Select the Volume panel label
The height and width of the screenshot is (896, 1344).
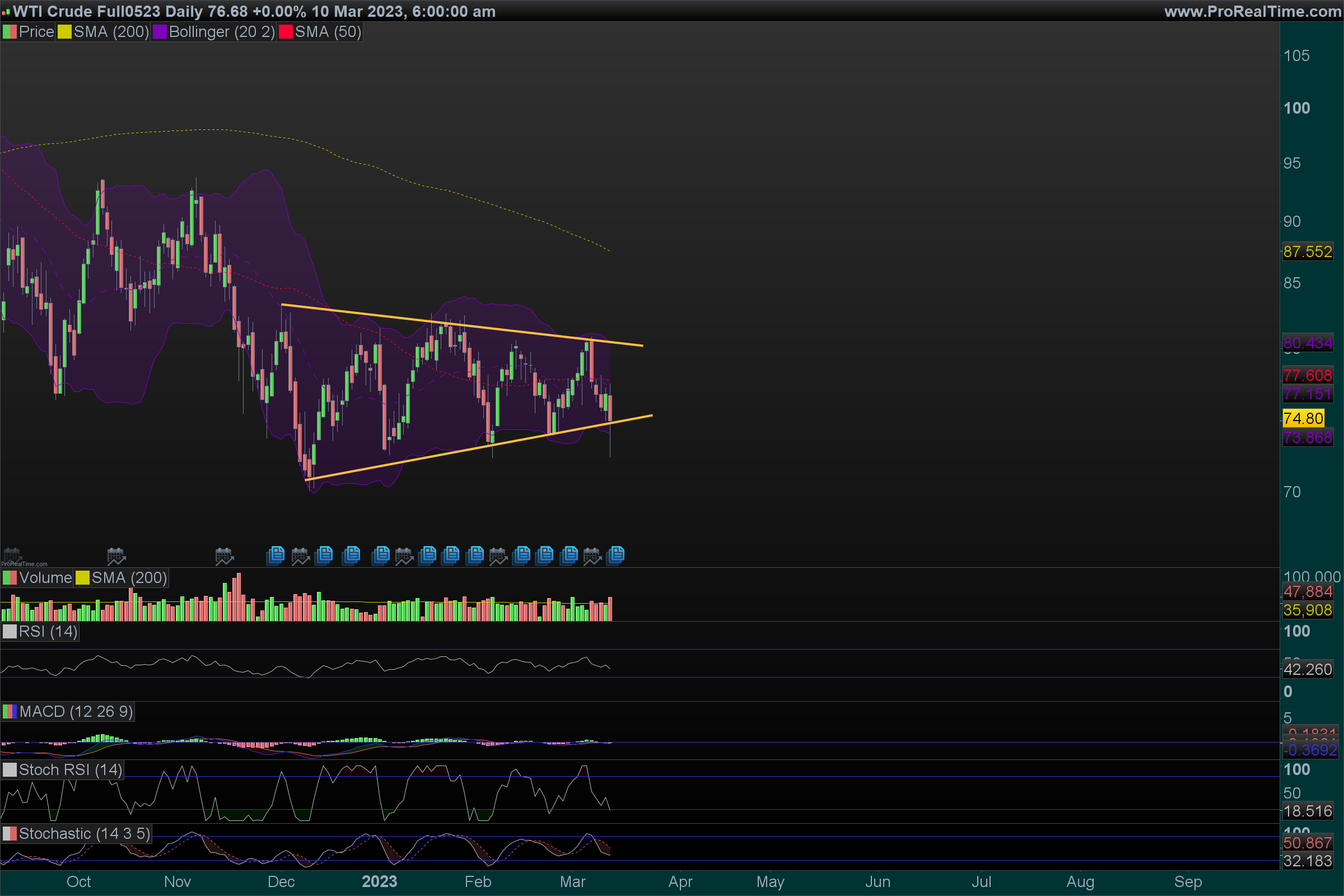45,578
